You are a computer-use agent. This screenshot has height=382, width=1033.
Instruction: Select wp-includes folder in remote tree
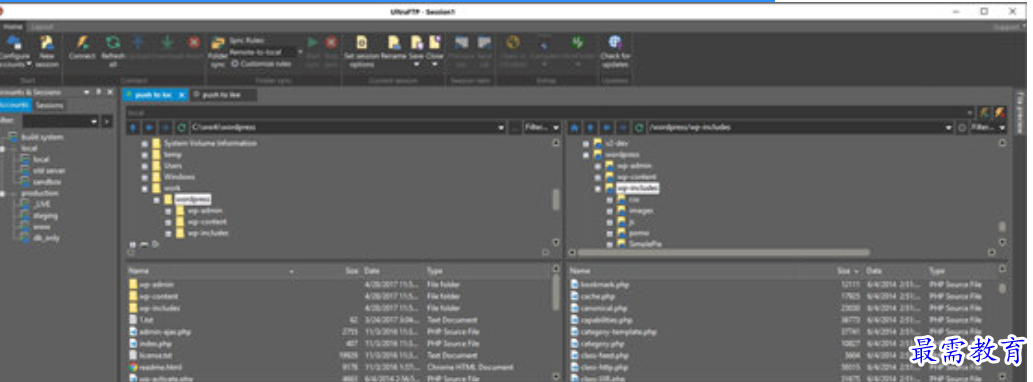(x=637, y=188)
